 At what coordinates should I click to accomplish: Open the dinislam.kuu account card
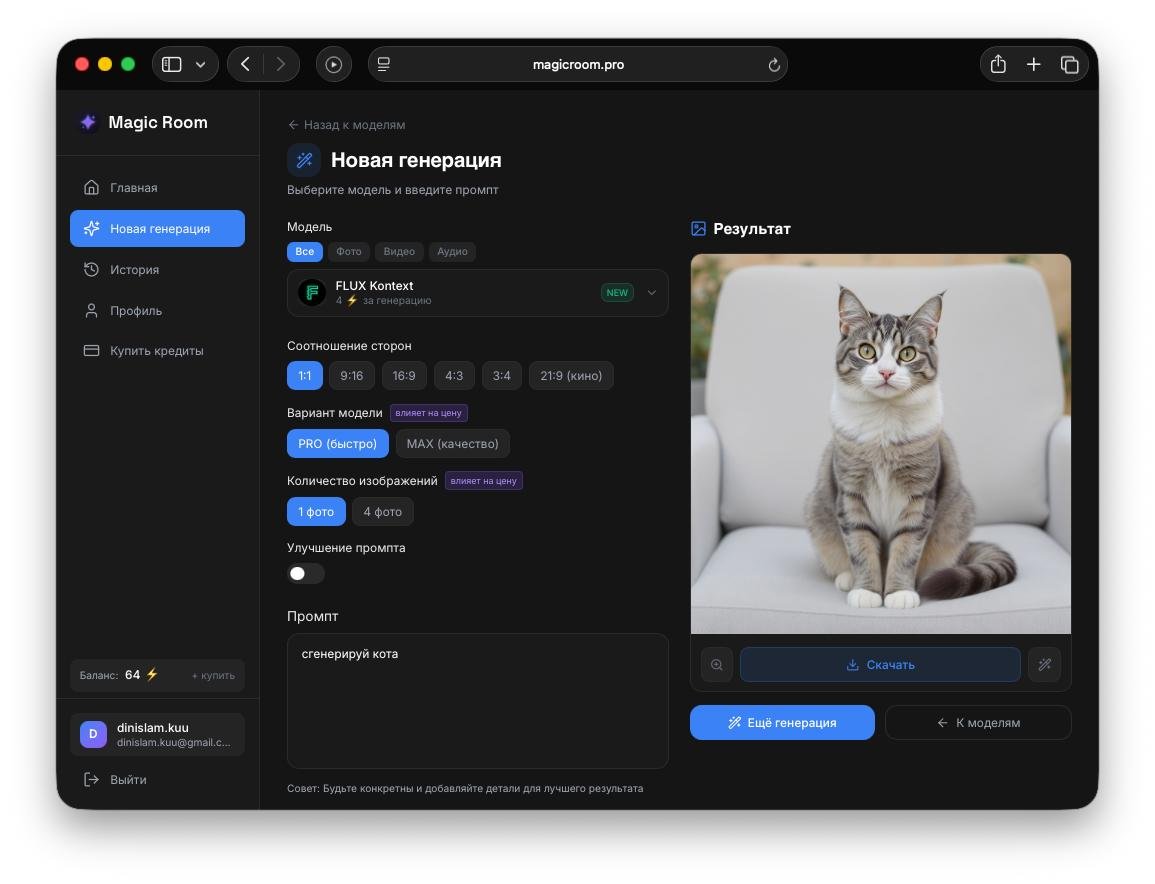157,734
